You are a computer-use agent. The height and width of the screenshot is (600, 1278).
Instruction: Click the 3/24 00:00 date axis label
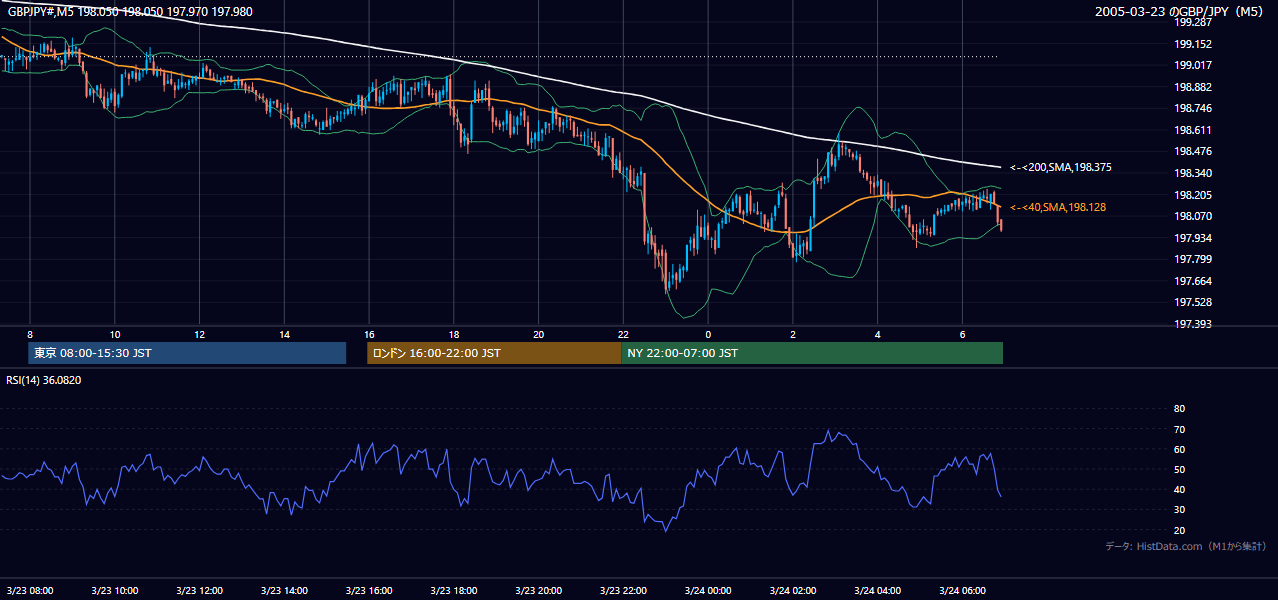pos(708,591)
